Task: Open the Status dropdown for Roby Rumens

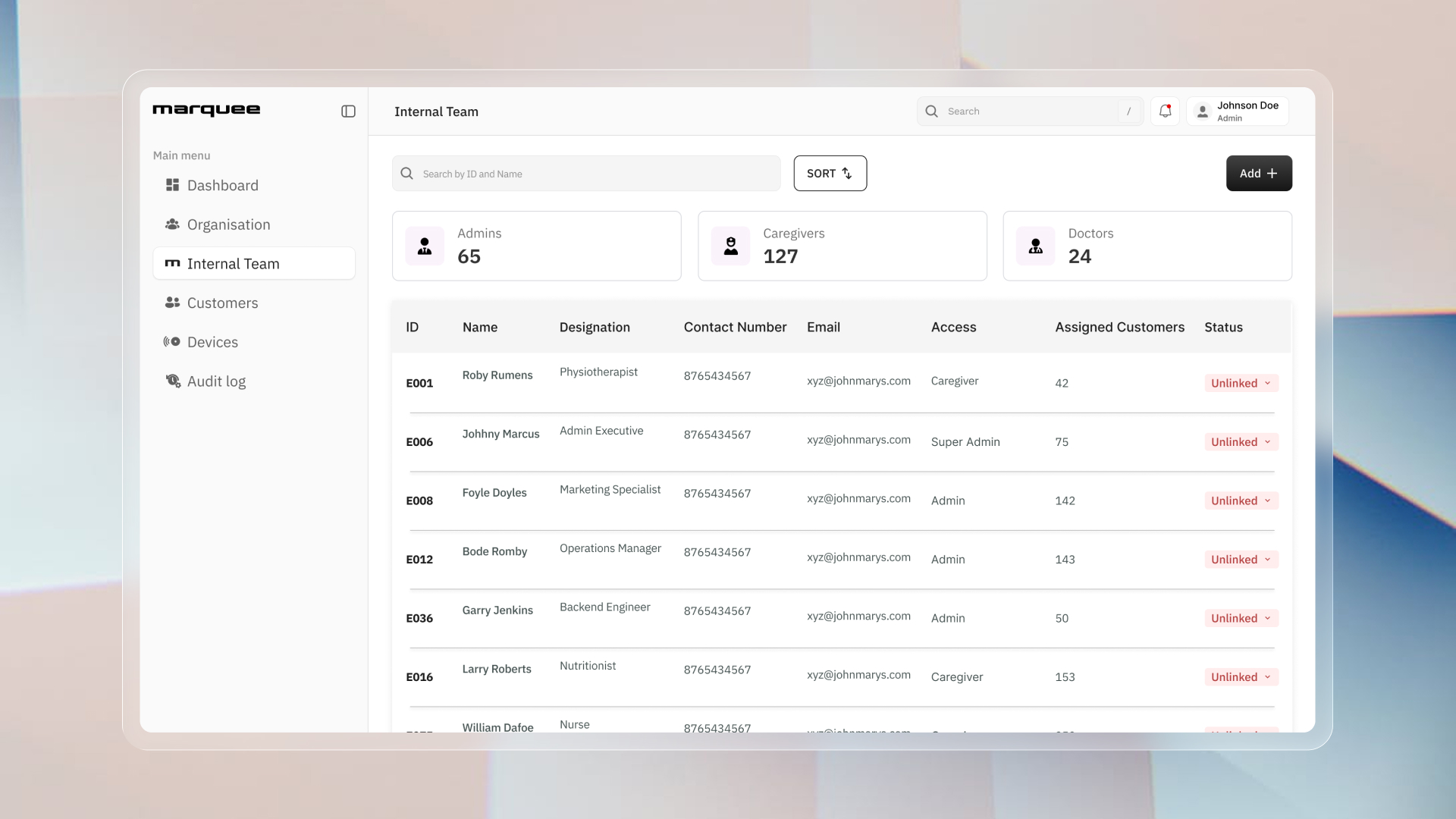Action: tap(1241, 383)
